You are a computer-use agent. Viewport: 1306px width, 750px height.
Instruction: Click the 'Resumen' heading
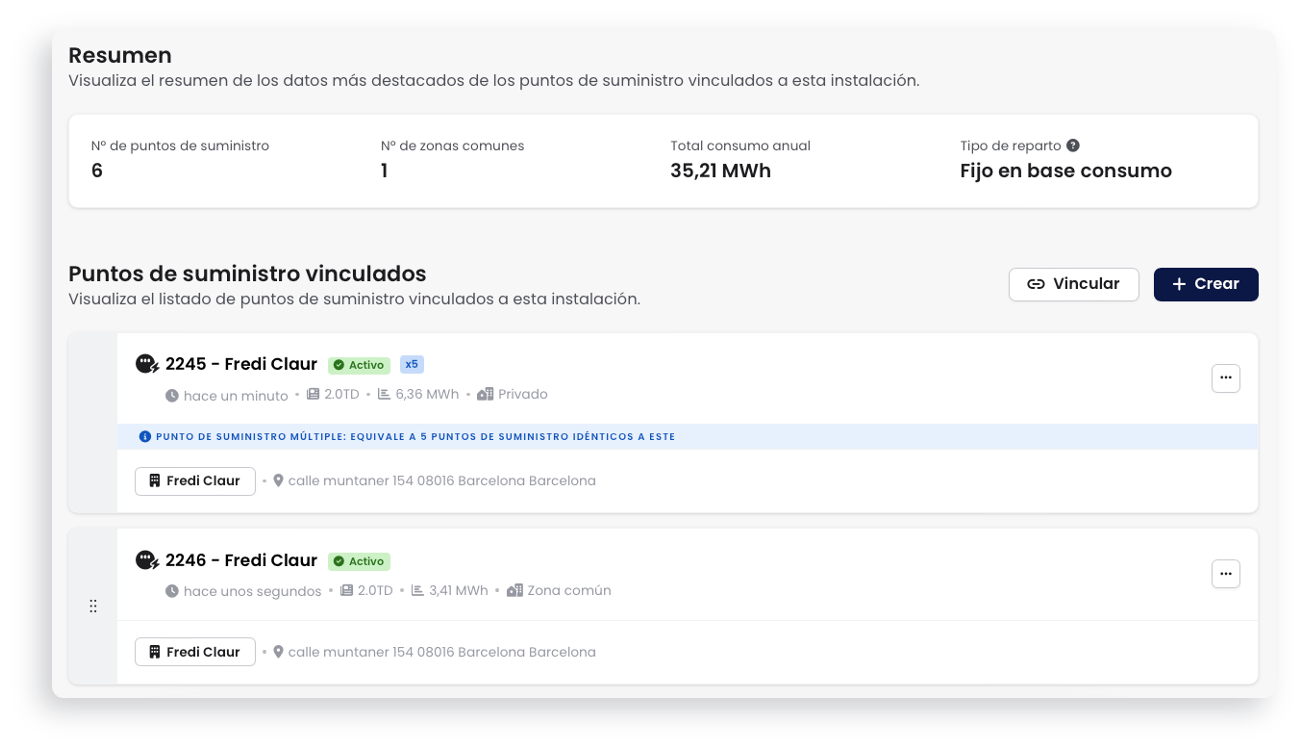point(120,55)
